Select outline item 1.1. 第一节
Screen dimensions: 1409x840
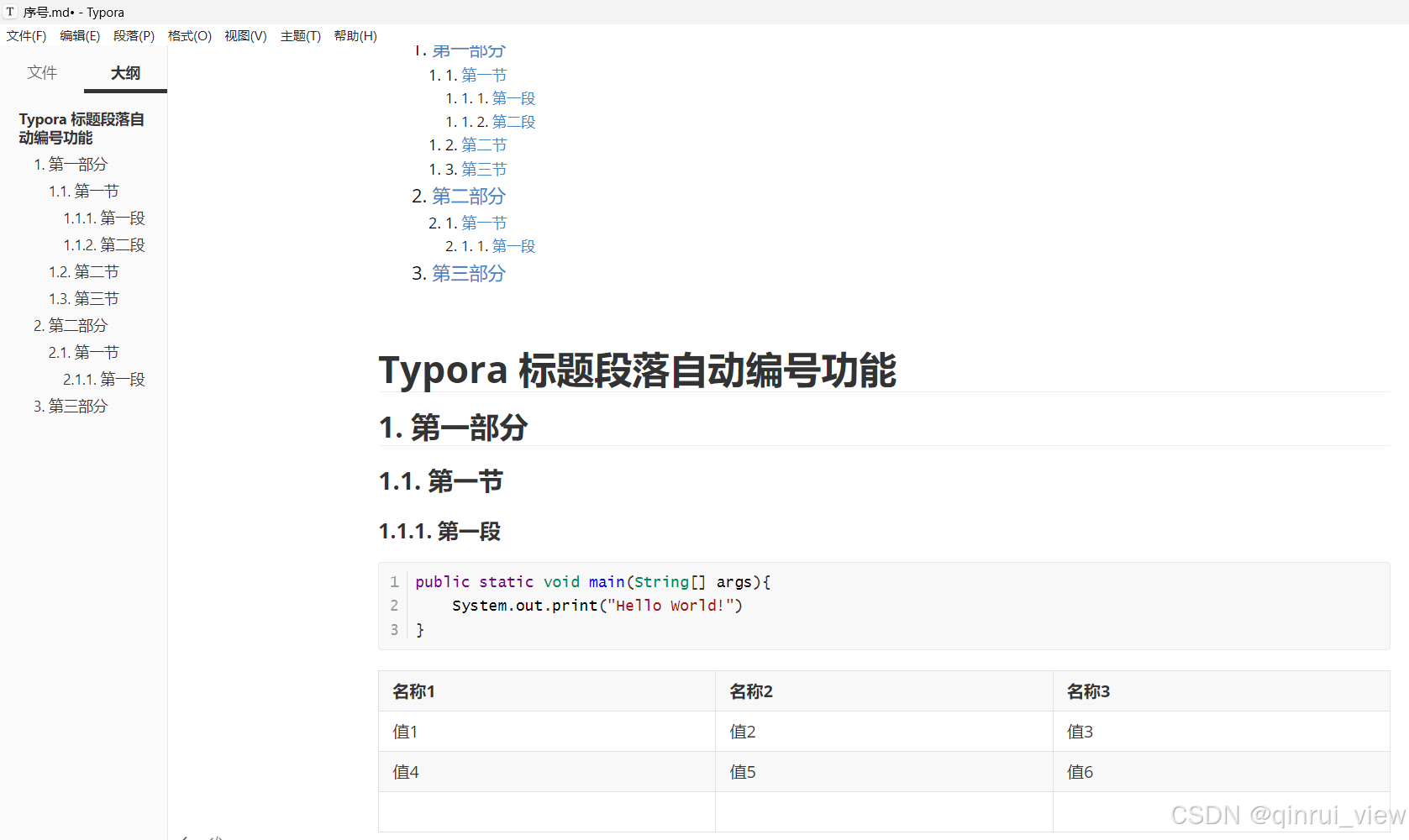(x=84, y=191)
